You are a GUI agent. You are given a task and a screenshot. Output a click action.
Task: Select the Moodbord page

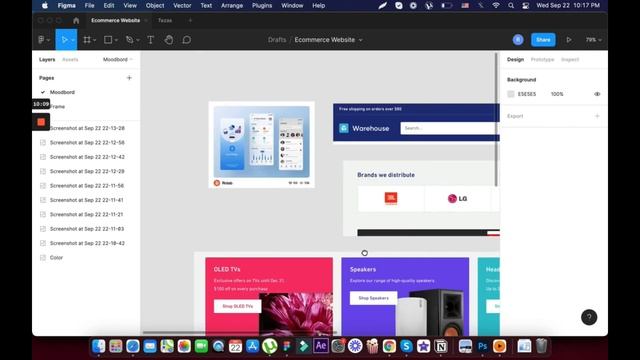(x=62, y=92)
